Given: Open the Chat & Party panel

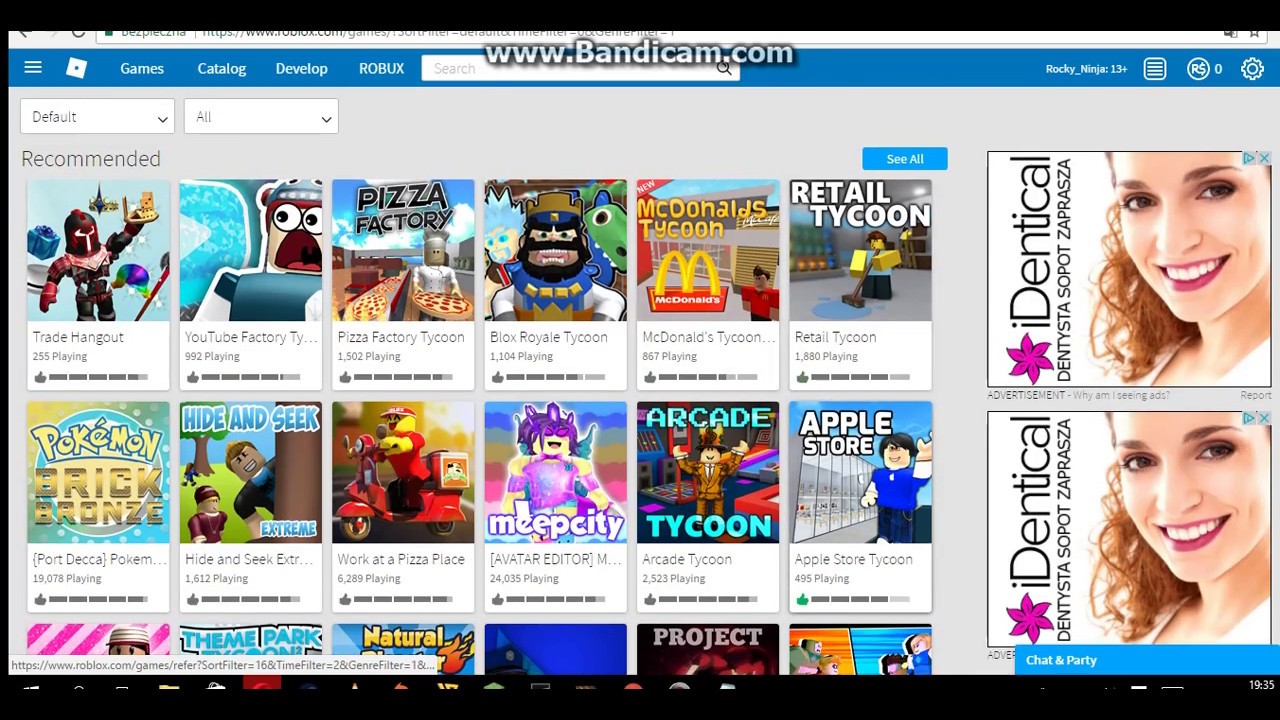Looking at the screenshot, I should tap(1146, 660).
